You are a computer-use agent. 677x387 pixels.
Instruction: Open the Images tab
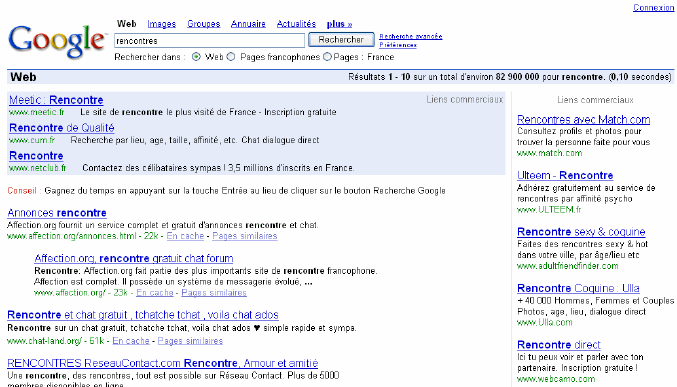click(x=161, y=24)
